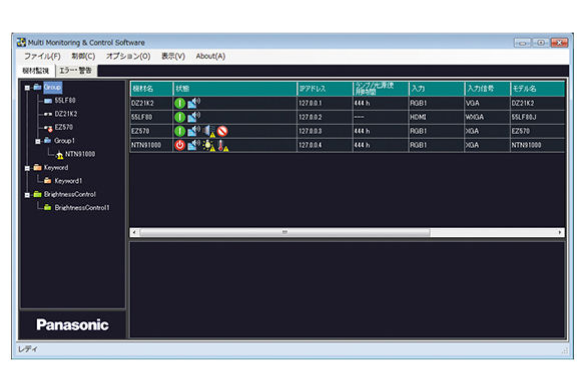Click the IP address 127.0.0.4 cell
The image size is (584, 390).
pyautogui.click(x=325, y=145)
